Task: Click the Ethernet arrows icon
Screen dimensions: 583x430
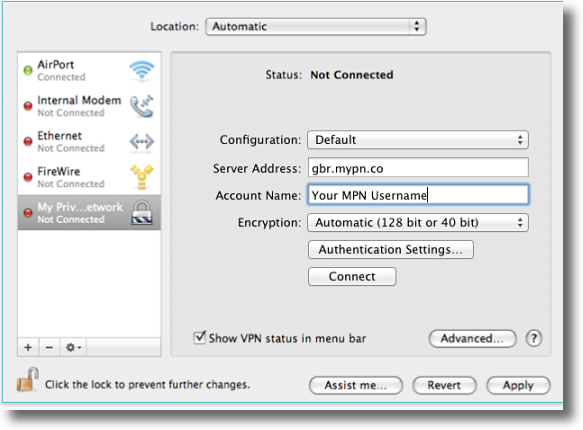Action: pos(142,142)
